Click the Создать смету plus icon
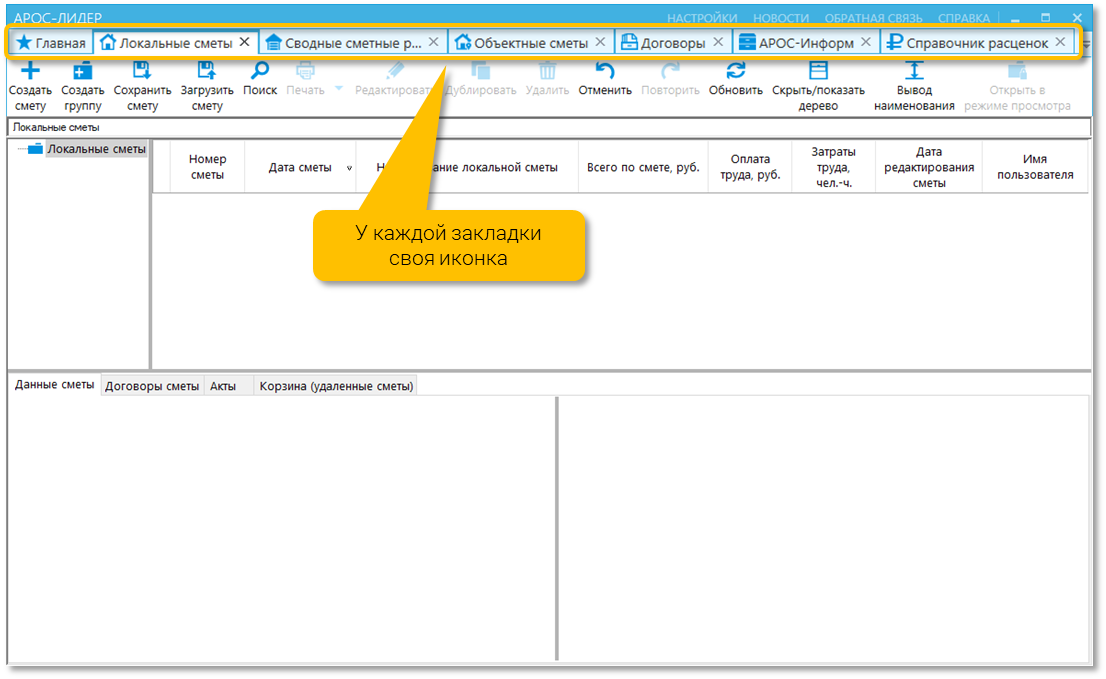 pos(30,70)
